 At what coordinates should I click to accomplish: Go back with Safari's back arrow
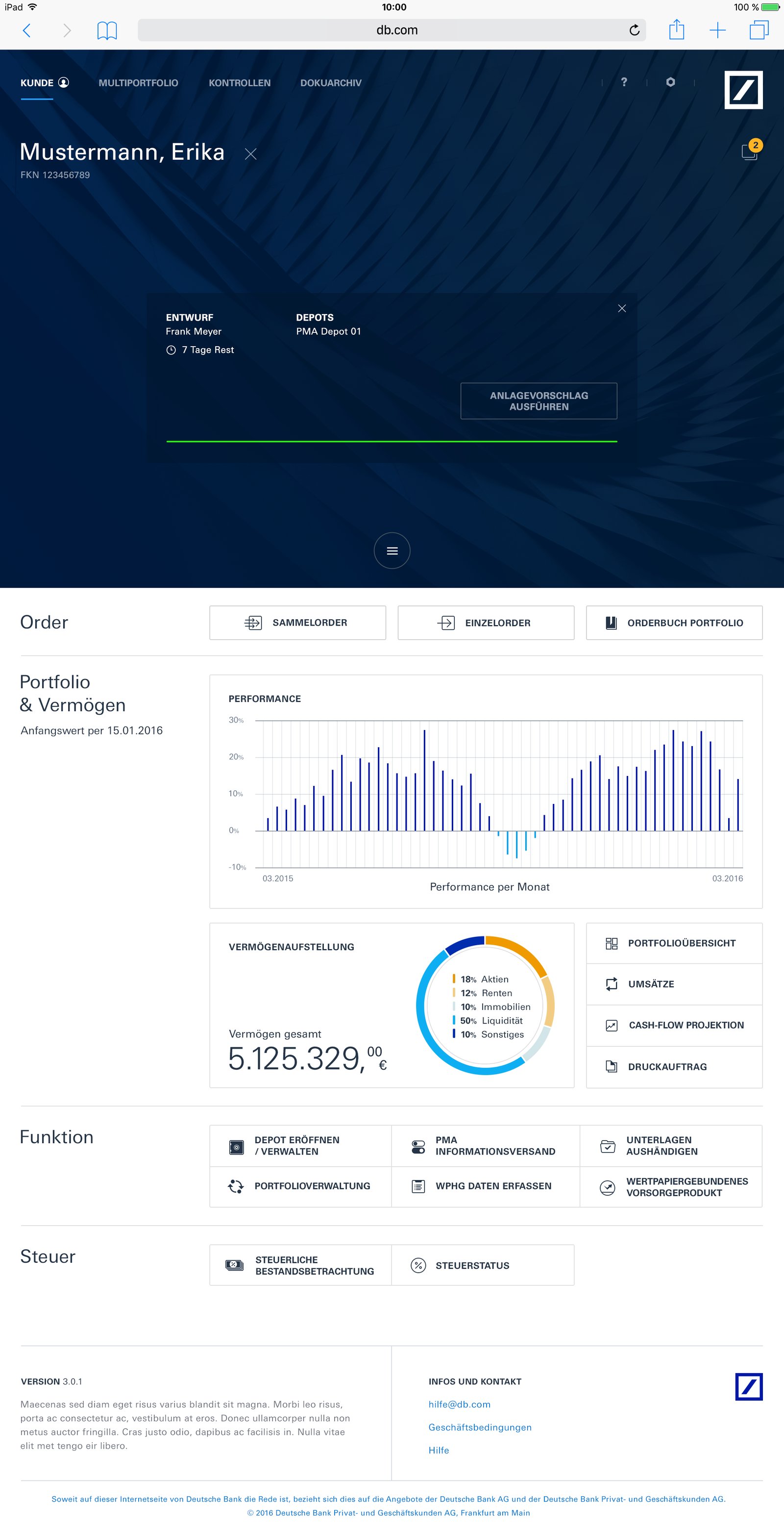pyautogui.click(x=26, y=30)
